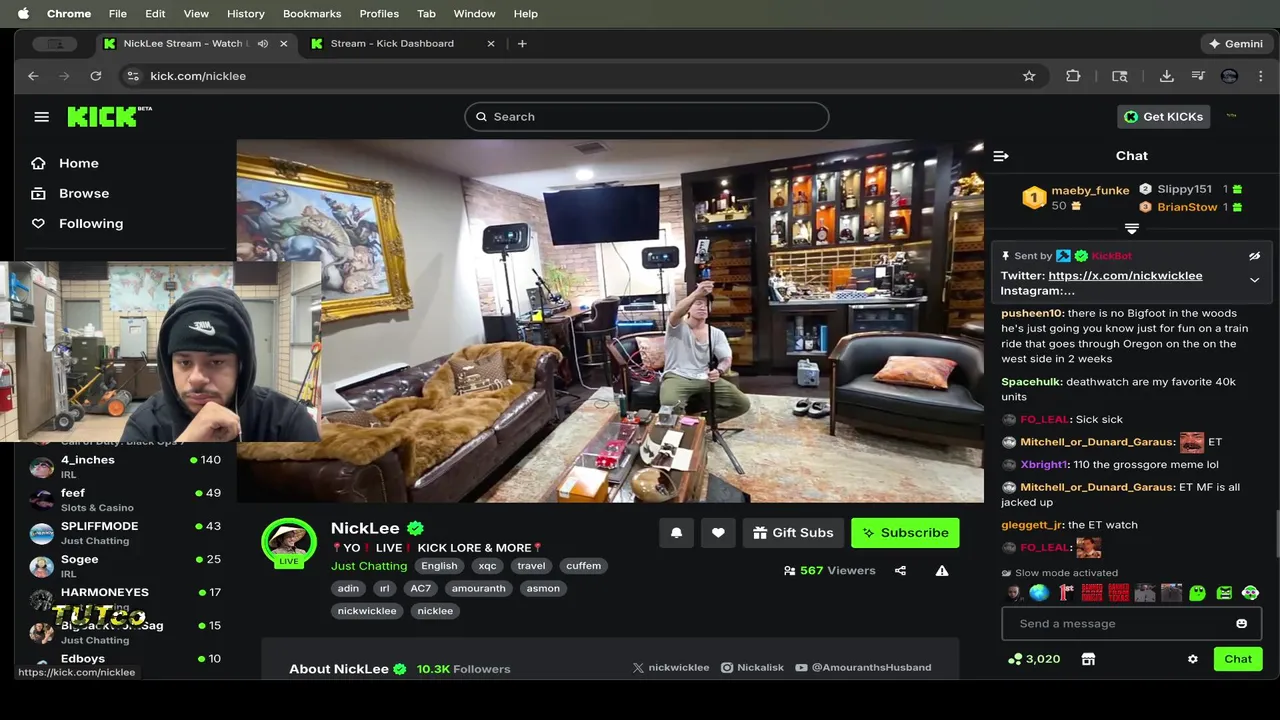Open the @AmouranthsHusband YouTube link
Screen dimensions: 1280x720
point(864,668)
